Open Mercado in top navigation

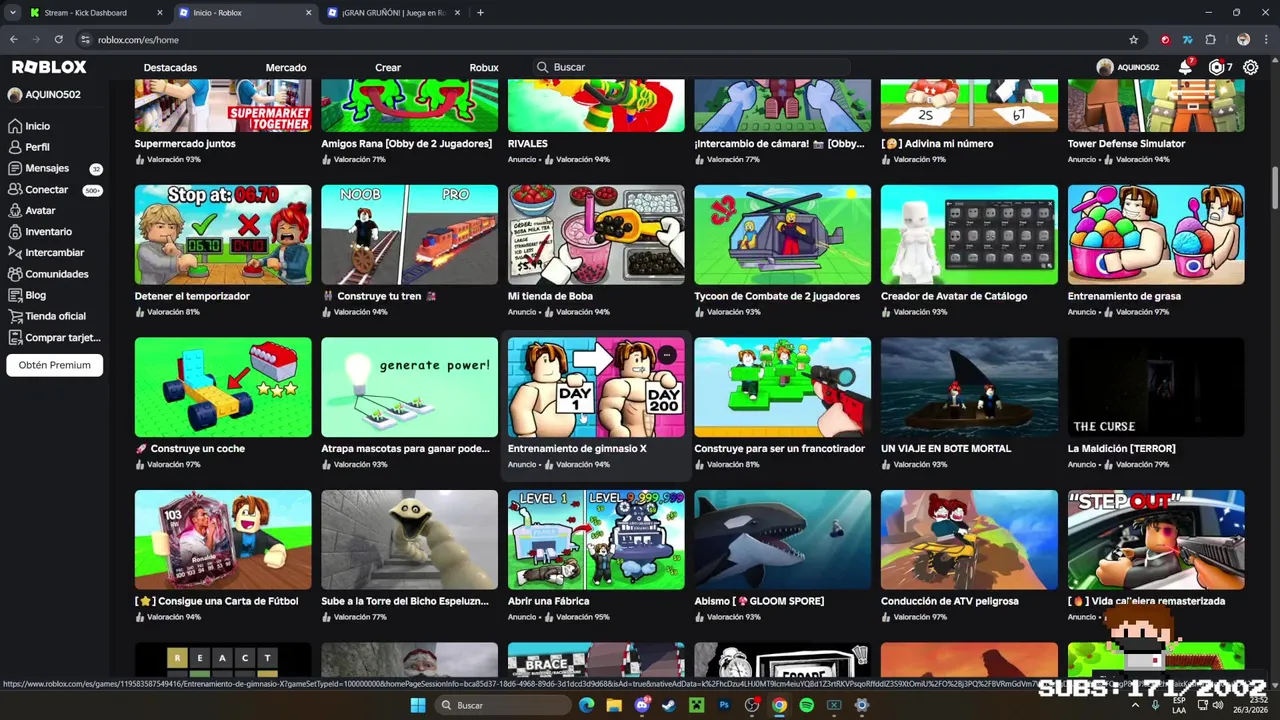(286, 68)
